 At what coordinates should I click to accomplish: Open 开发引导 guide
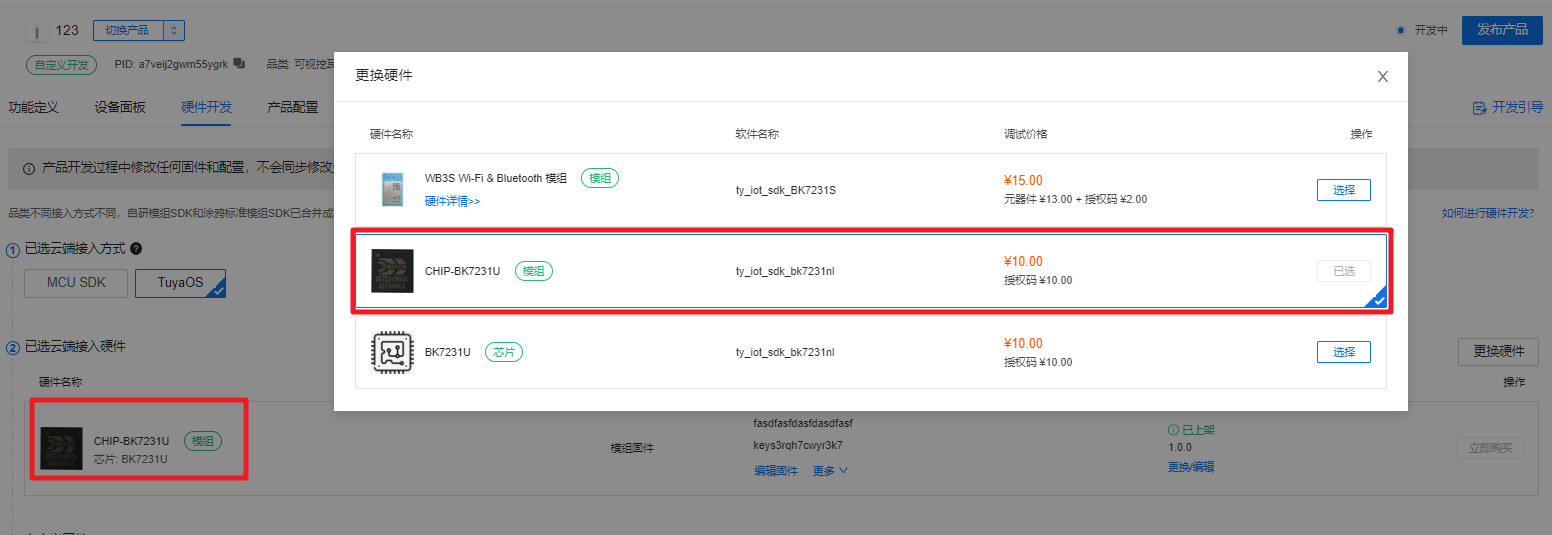click(1508, 107)
